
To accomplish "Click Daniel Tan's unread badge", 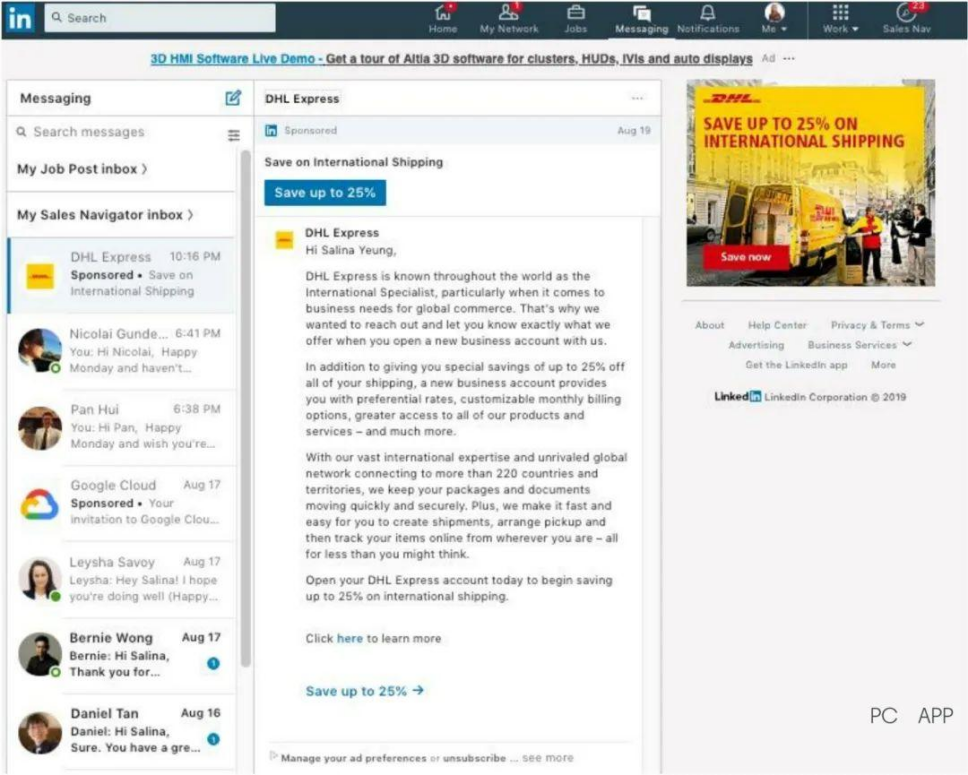I will click(213, 739).
